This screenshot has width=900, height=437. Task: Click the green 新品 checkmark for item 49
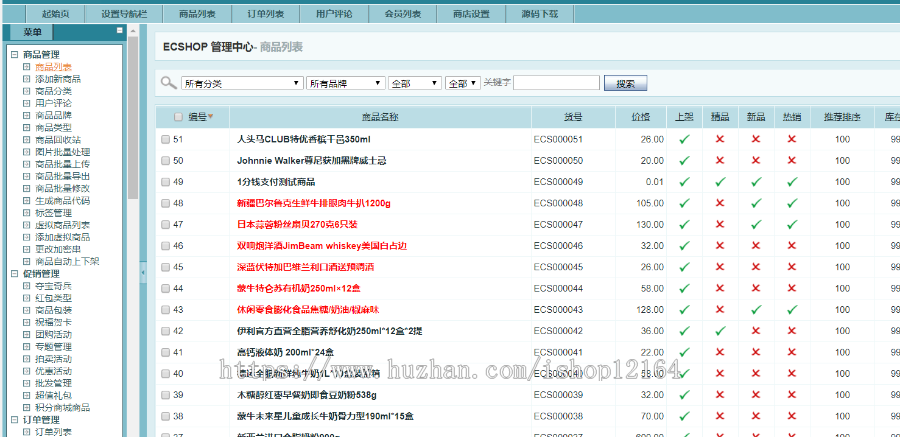click(x=756, y=181)
